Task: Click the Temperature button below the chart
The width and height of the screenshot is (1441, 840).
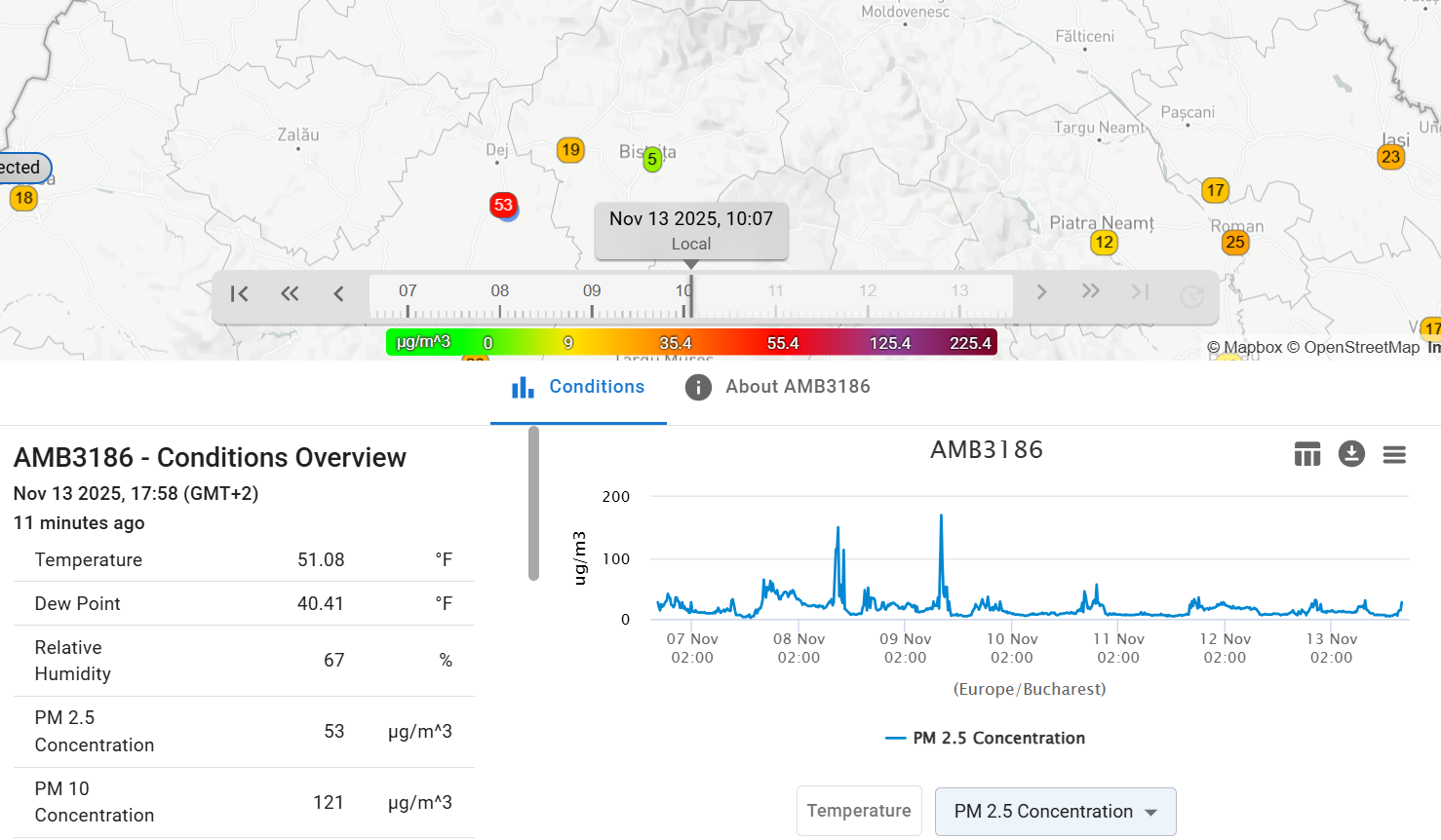Action: click(859, 811)
